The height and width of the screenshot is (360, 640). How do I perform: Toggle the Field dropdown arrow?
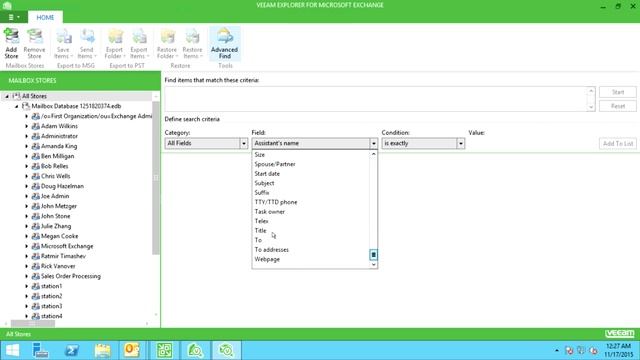(373, 143)
